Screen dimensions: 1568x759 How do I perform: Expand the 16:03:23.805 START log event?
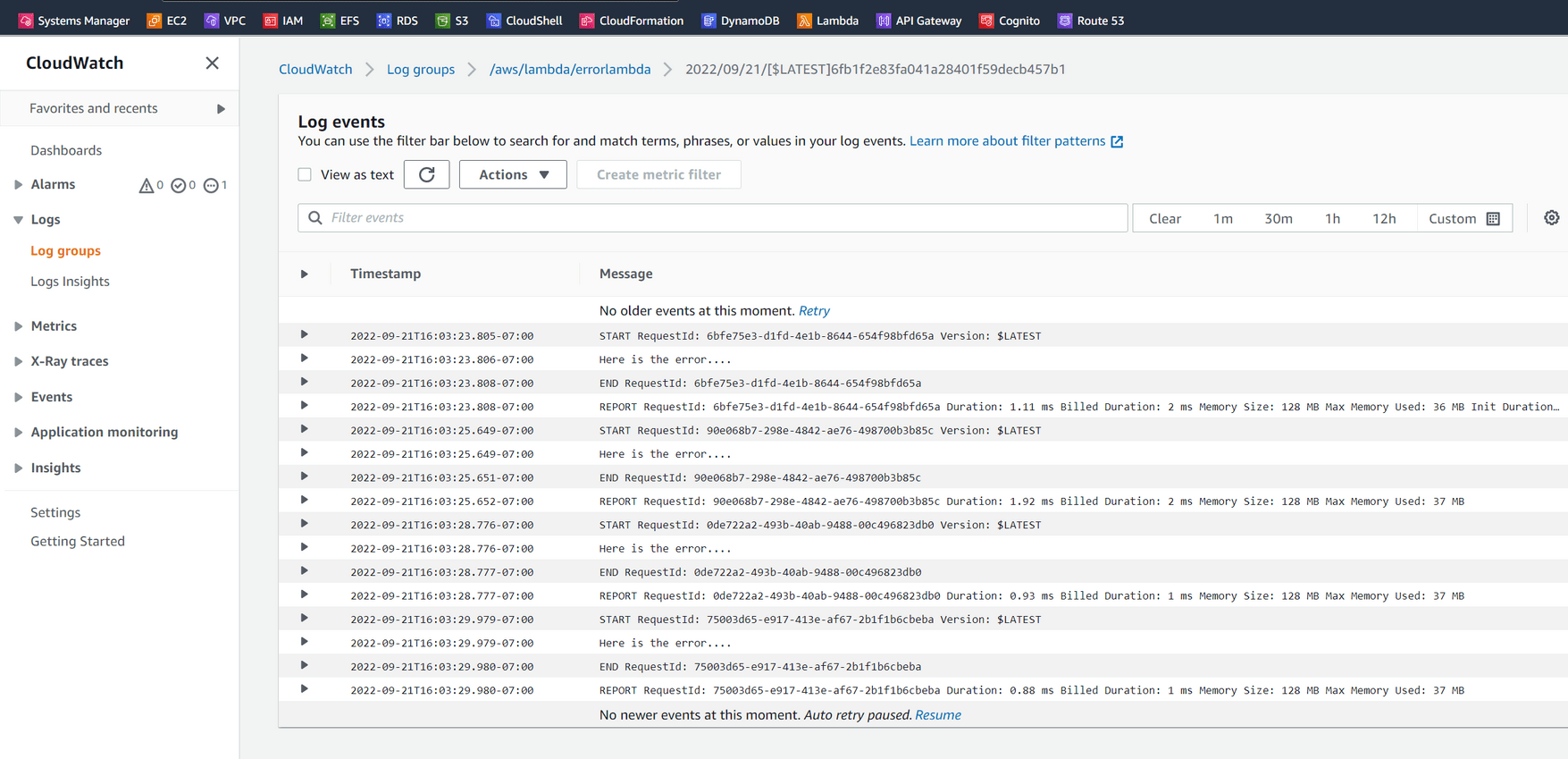click(305, 334)
